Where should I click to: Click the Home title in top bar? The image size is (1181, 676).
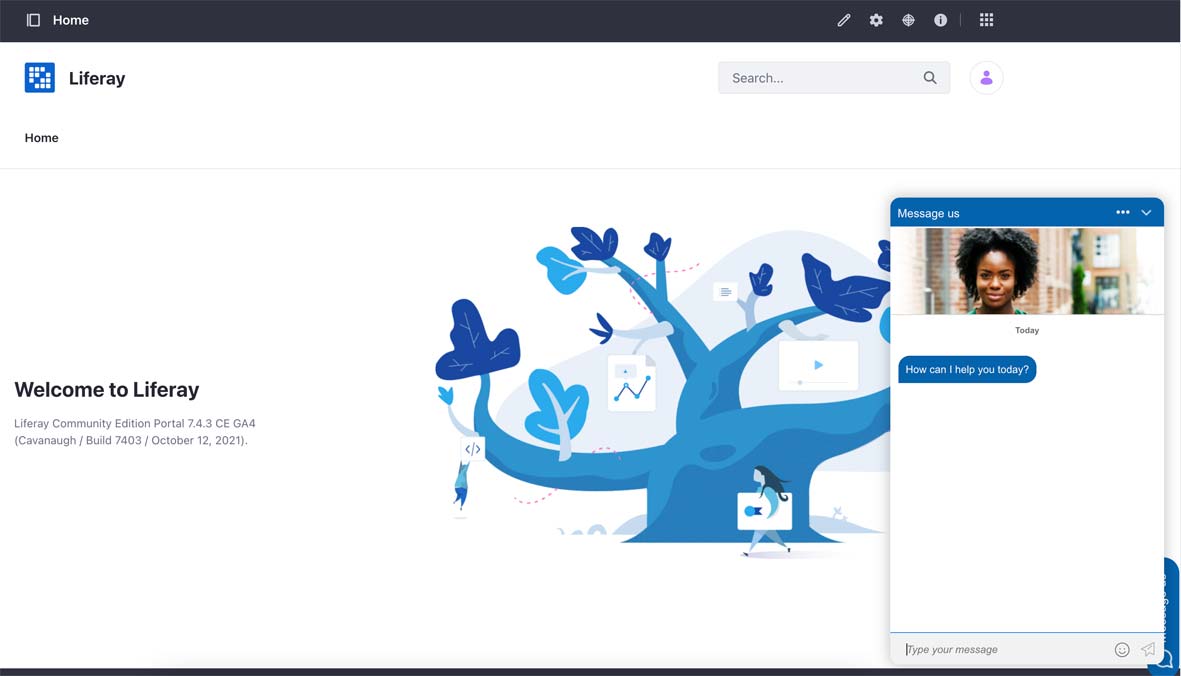coord(71,20)
